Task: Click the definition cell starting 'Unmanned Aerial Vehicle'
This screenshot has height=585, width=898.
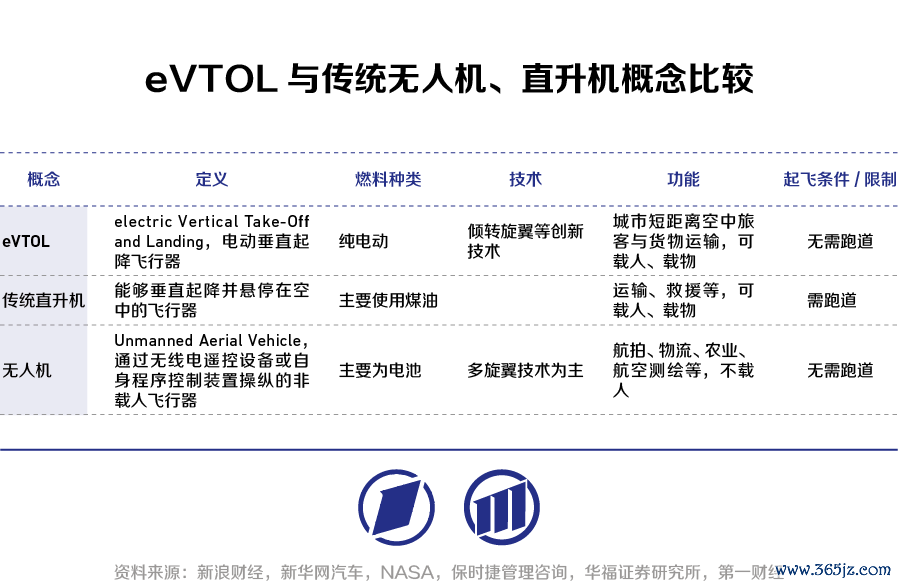Action: click(x=212, y=370)
